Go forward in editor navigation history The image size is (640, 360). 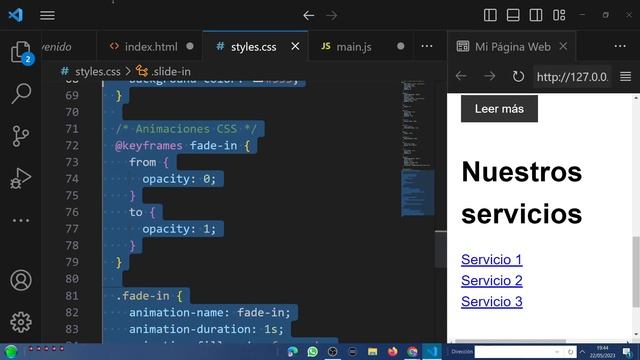coord(331,16)
